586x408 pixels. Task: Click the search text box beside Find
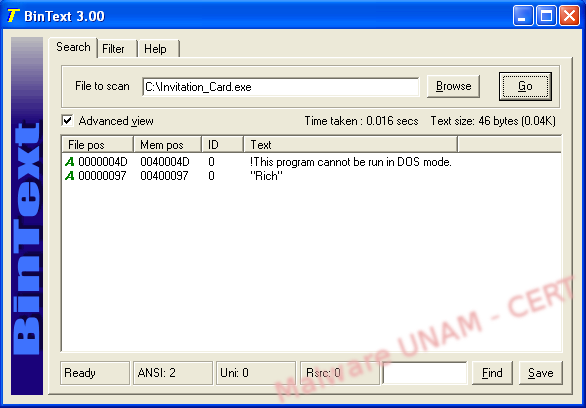425,373
